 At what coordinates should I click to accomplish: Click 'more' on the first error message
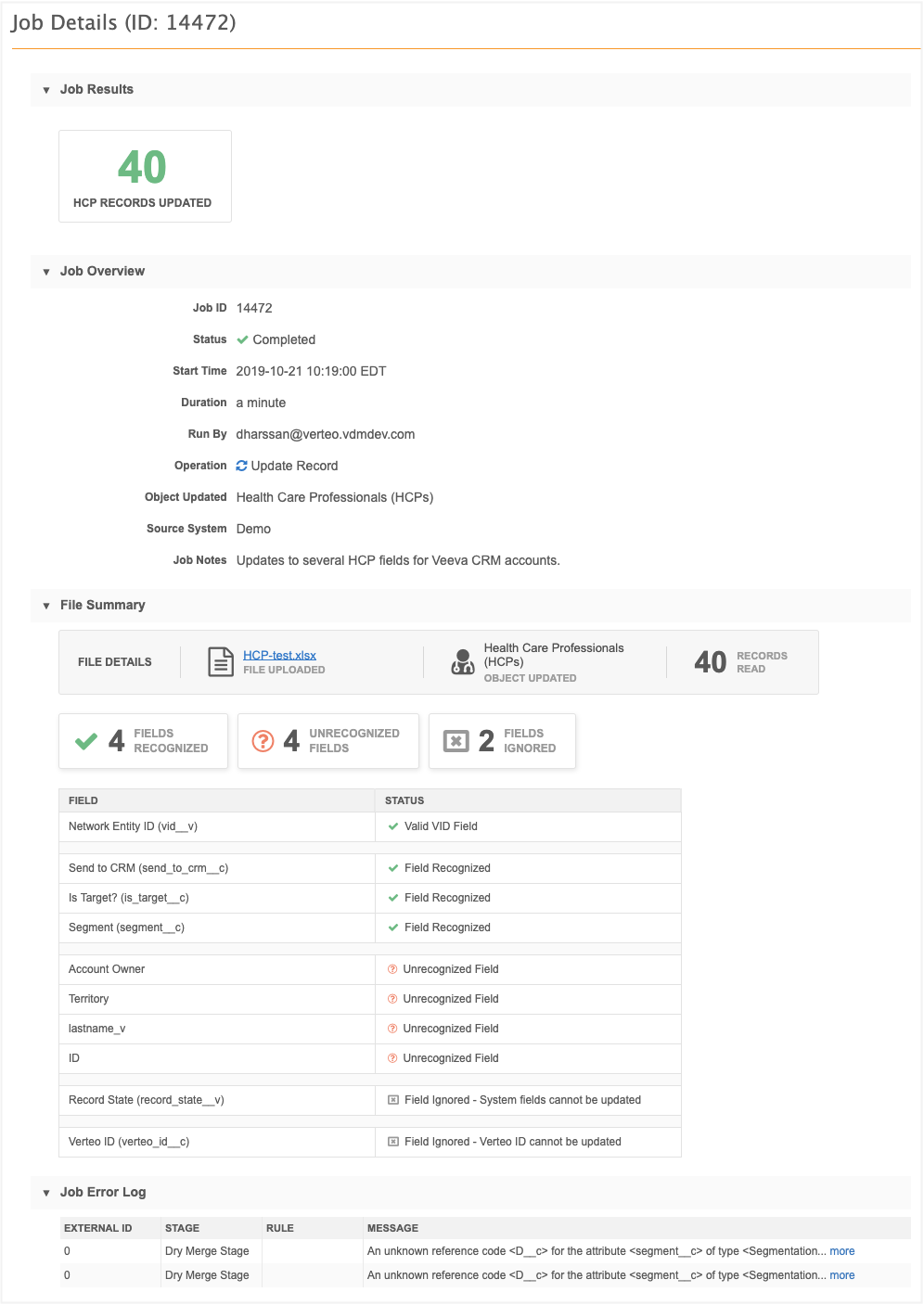841,1251
